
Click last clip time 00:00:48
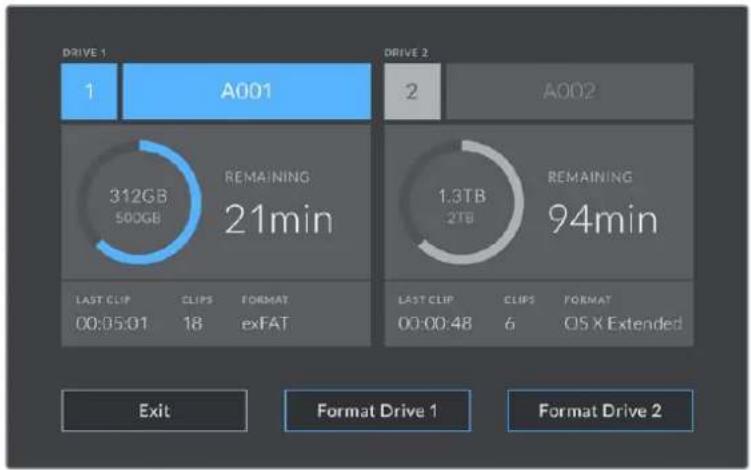(x=435, y=323)
